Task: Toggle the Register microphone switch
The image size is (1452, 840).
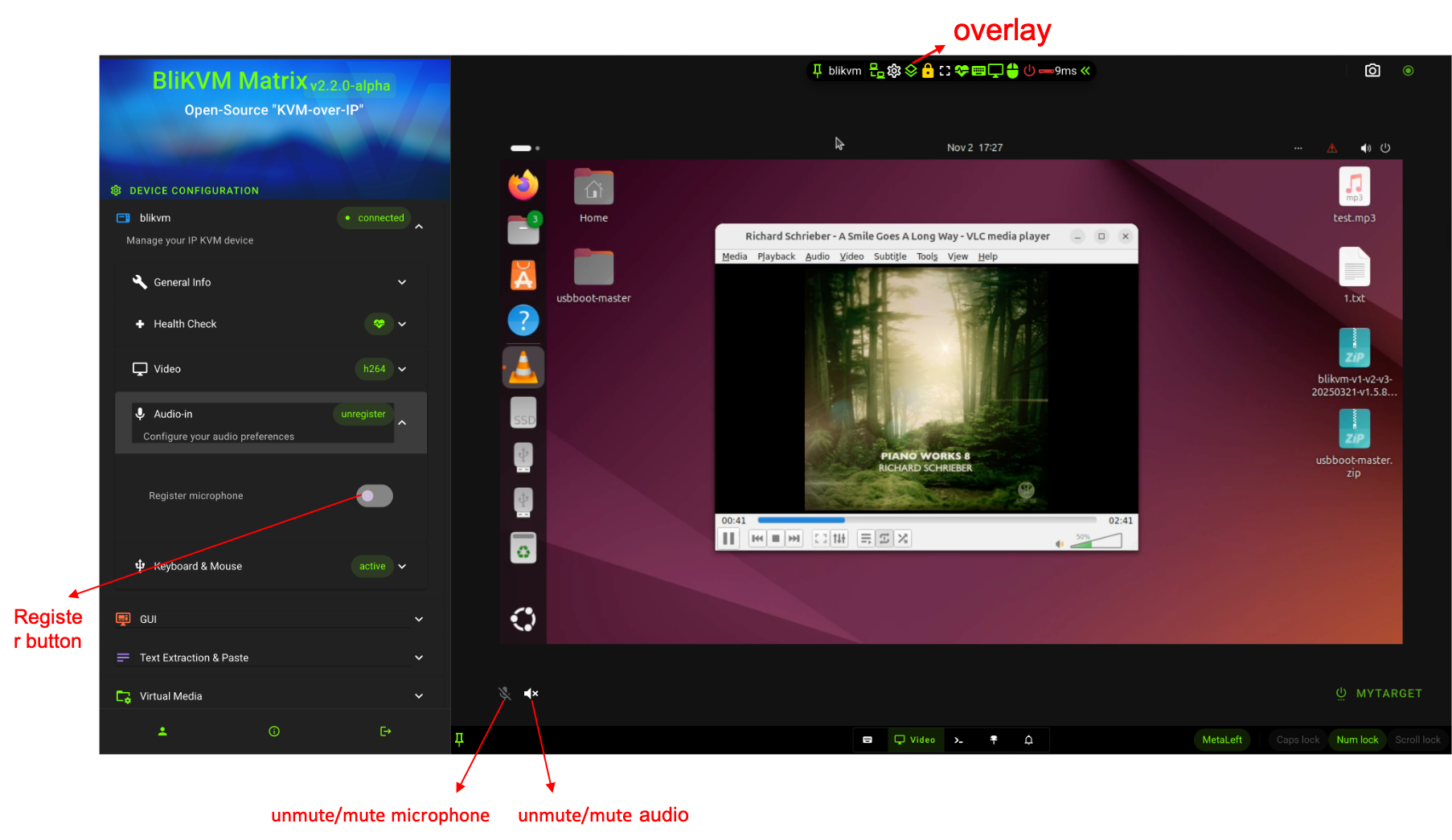Action: tap(375, 496)
